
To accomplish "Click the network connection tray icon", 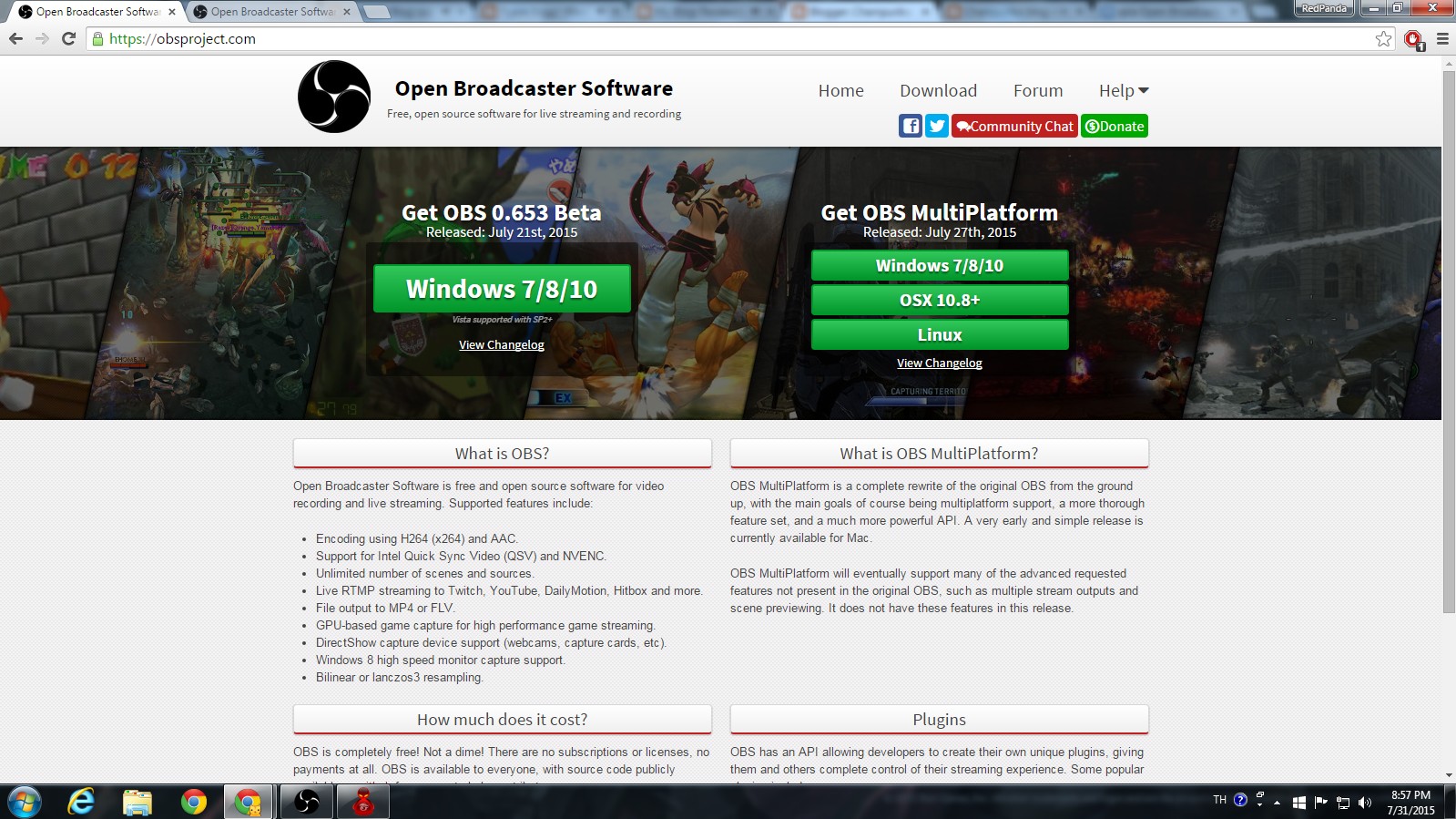I will point(1342,803).
